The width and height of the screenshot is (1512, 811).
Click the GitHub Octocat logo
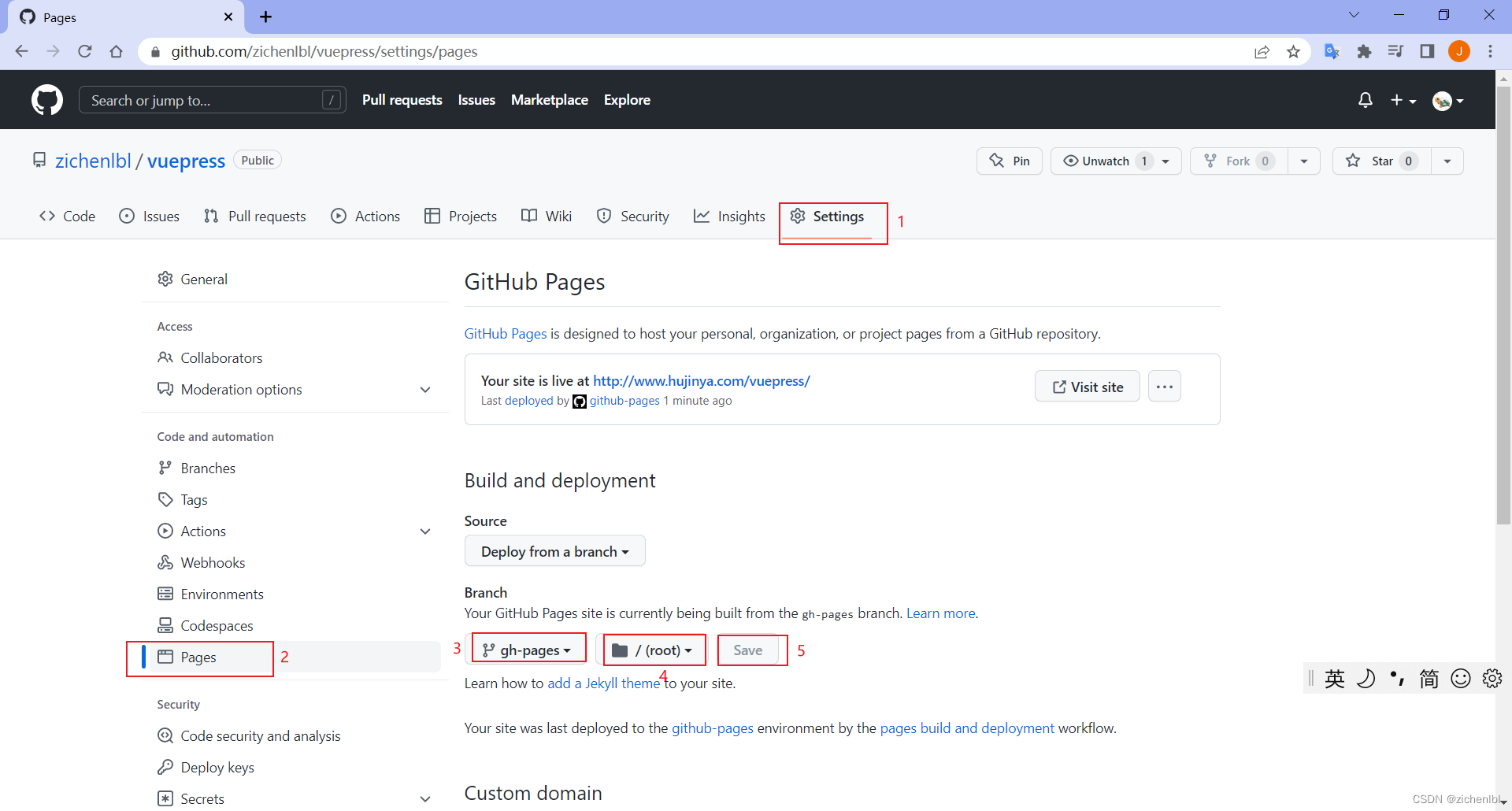pos(47,100)
